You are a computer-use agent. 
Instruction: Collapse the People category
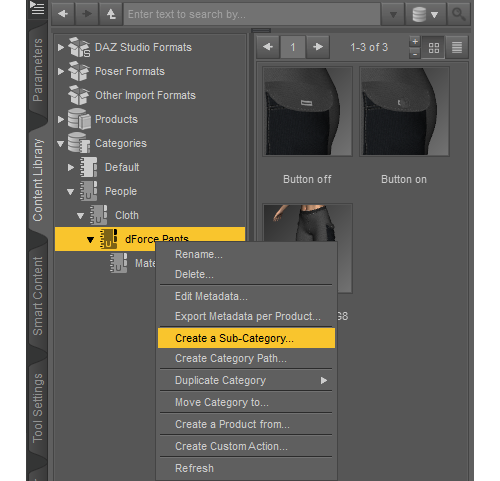pyautogui.click(x=70, y=192)
